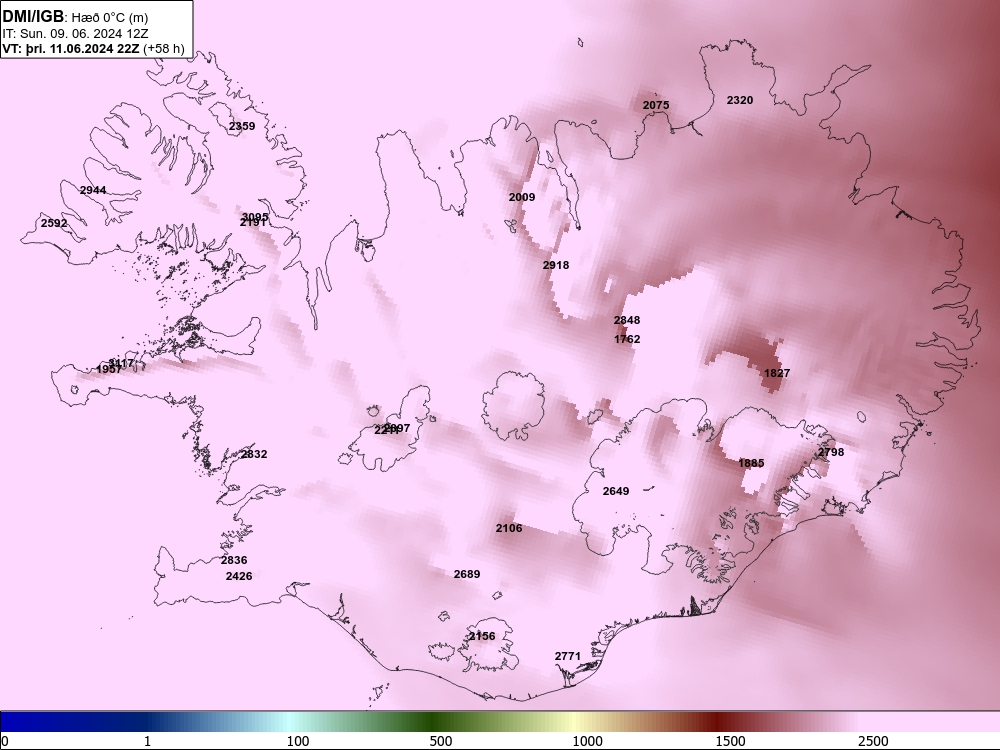Click the 1827 map value
The image size is (1000, 750).
pyautogui.click(x=777, y=373)
